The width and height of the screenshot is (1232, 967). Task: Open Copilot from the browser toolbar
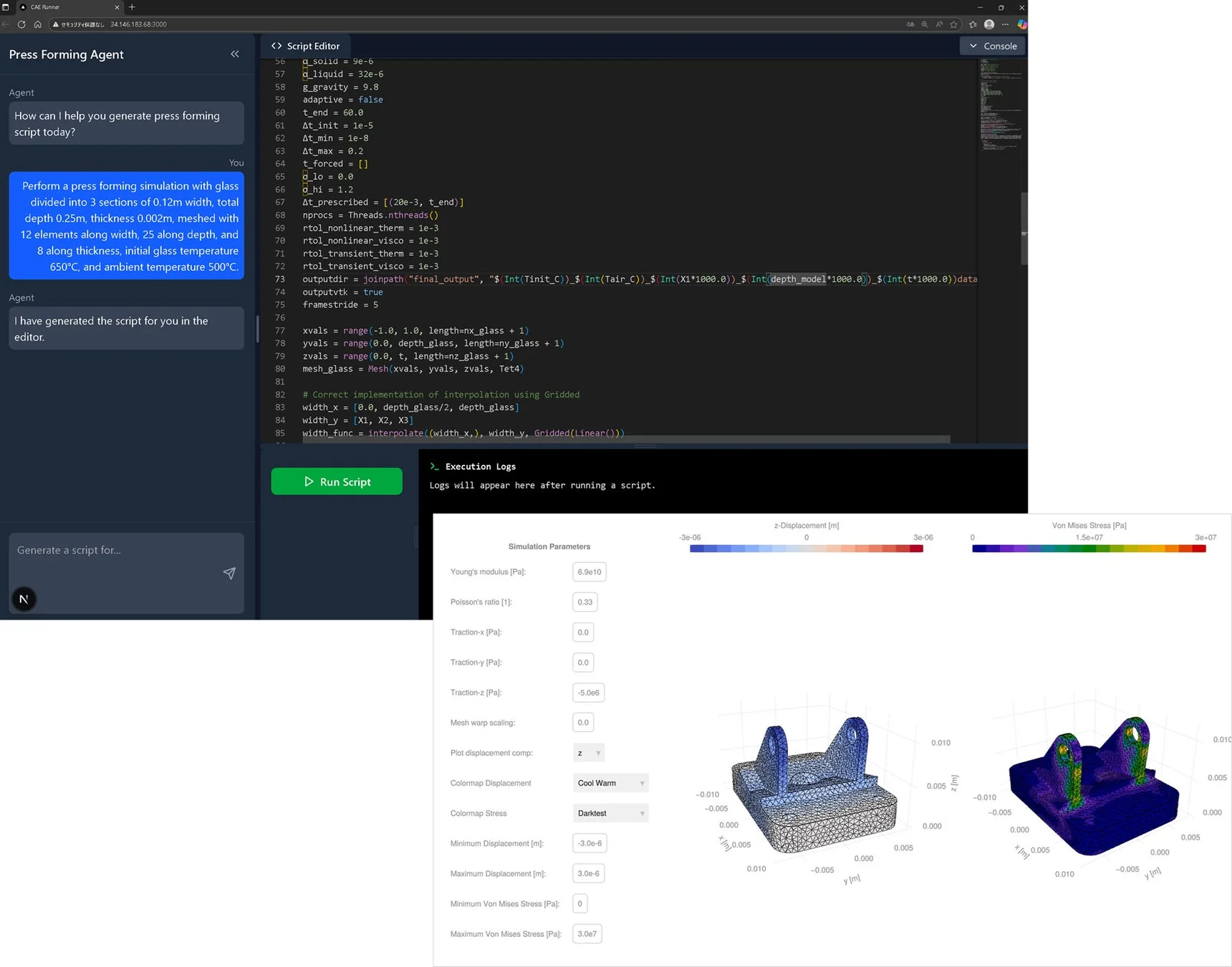[x=1021, y=24]
